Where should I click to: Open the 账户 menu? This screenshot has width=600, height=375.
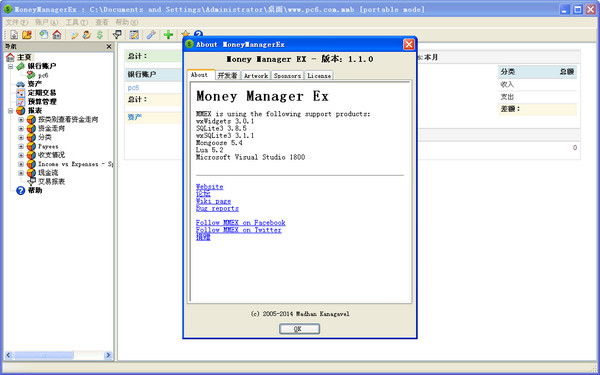47,22
